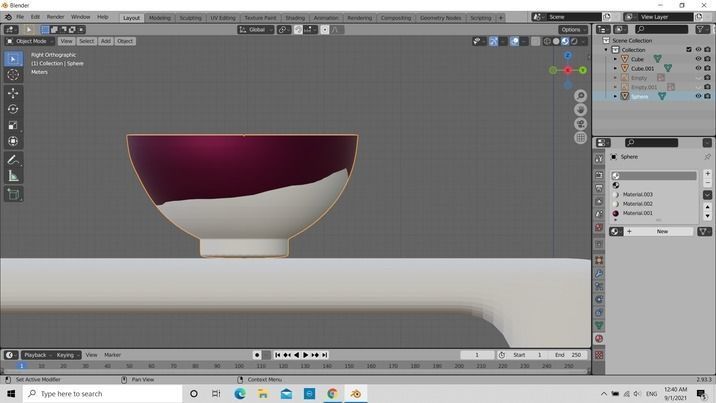The image size is (716, 403).
Task: Select the Move tool
Action: pyautogui.click(x=13, y=93)
